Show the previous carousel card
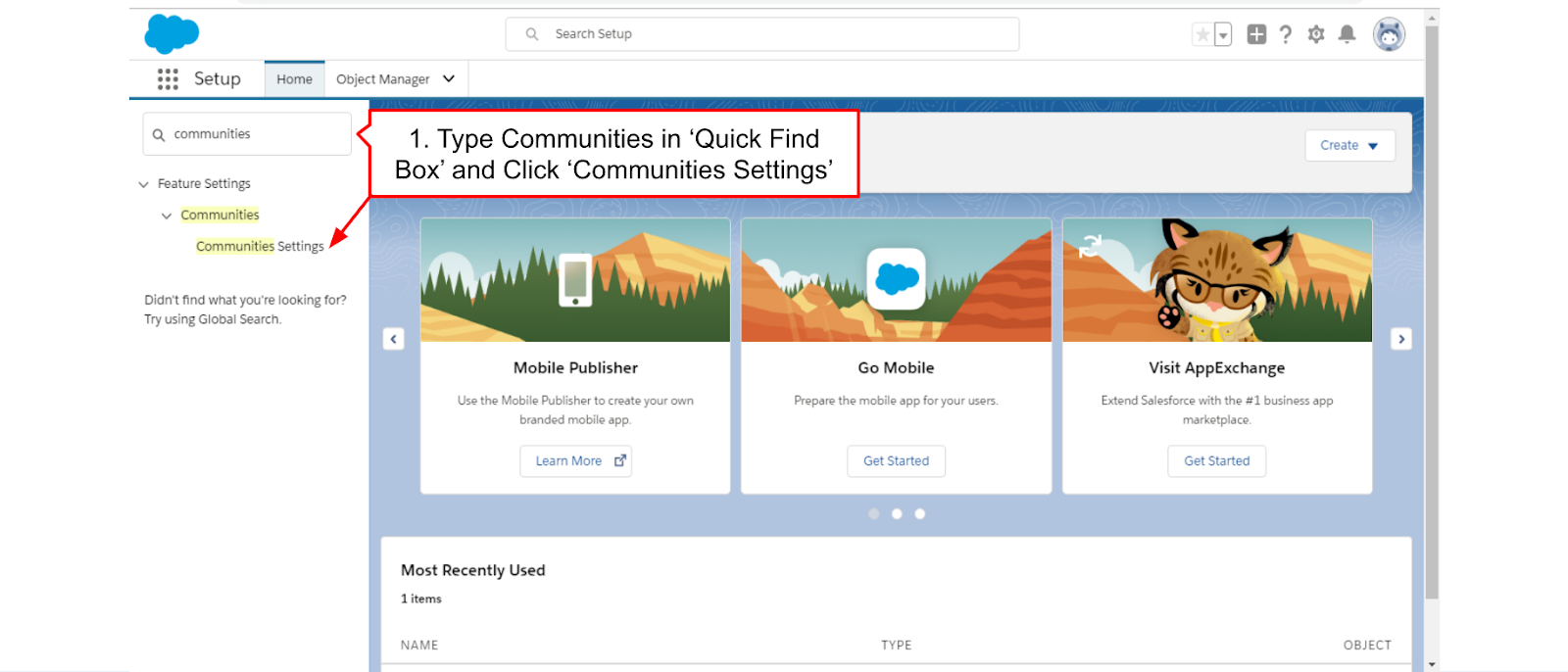Image resolution: width=1568 pixels, height=672 pixels. (393, 339)
